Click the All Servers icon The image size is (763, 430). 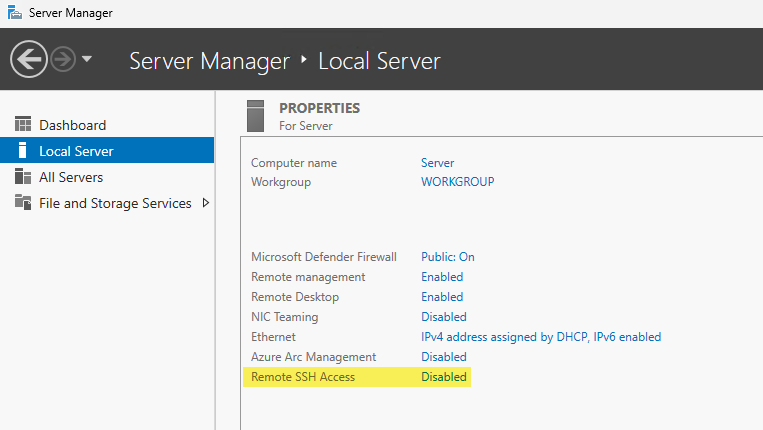[x=23, y=177]
